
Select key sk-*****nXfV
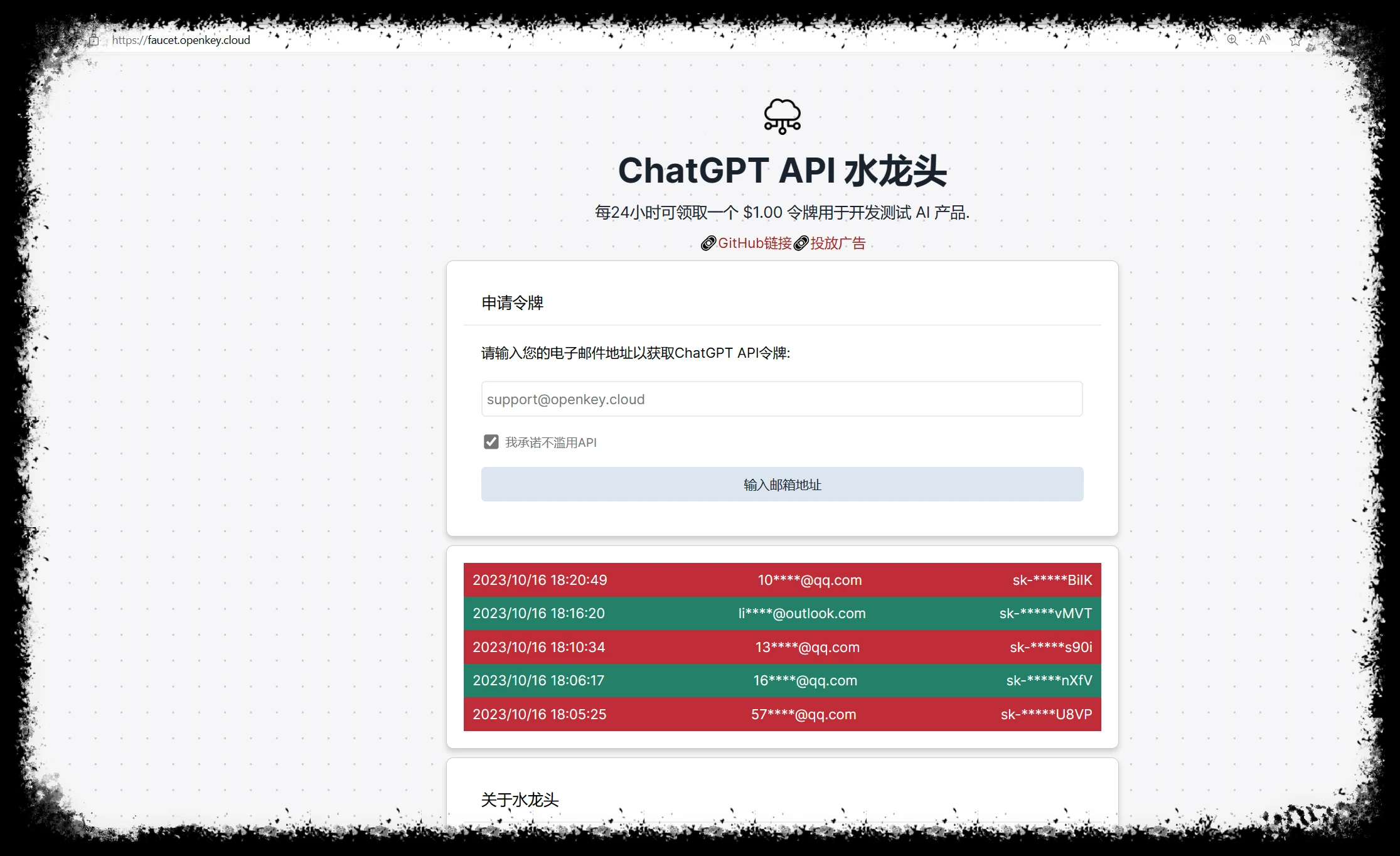[x=1049, y=681]
